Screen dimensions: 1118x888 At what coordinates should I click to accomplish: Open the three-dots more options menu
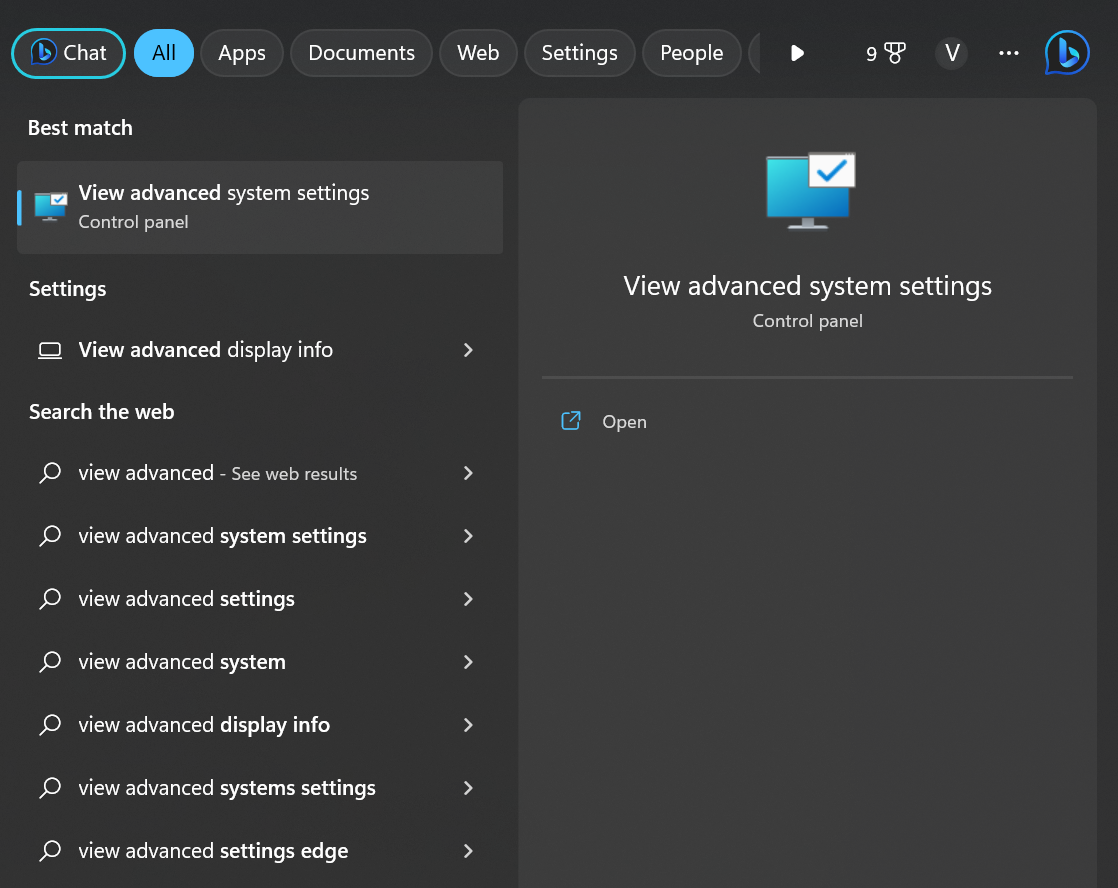(x=1009, y=53)
